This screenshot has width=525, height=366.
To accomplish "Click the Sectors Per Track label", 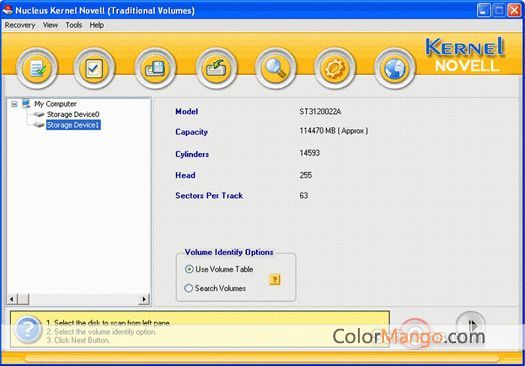I will 209,196.
